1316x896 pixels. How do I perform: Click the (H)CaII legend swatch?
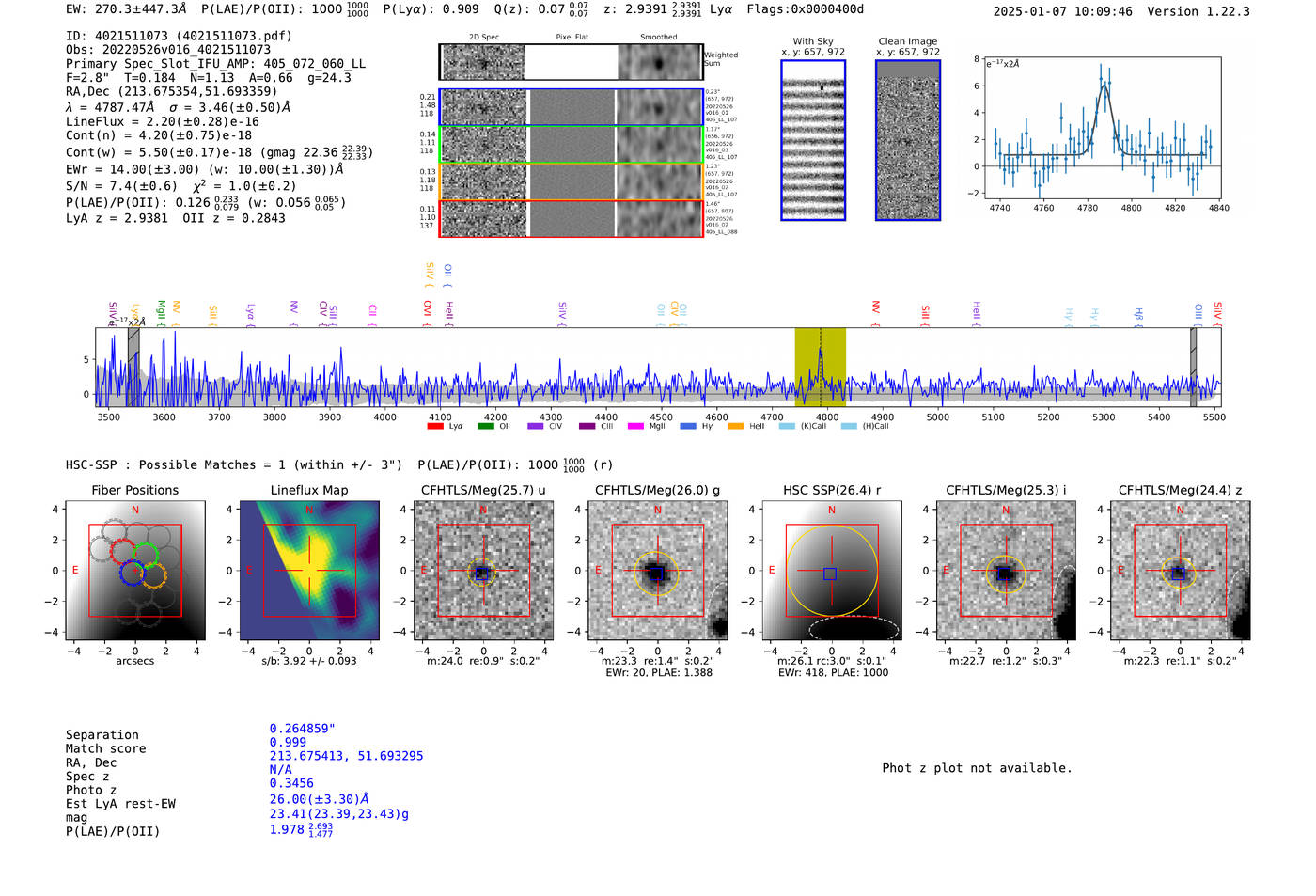(849, 426)
